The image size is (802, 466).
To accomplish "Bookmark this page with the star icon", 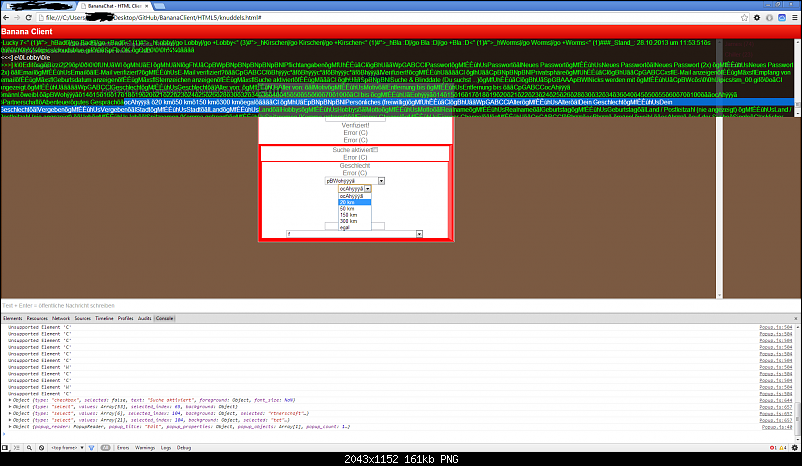I will tap(744, 17).
